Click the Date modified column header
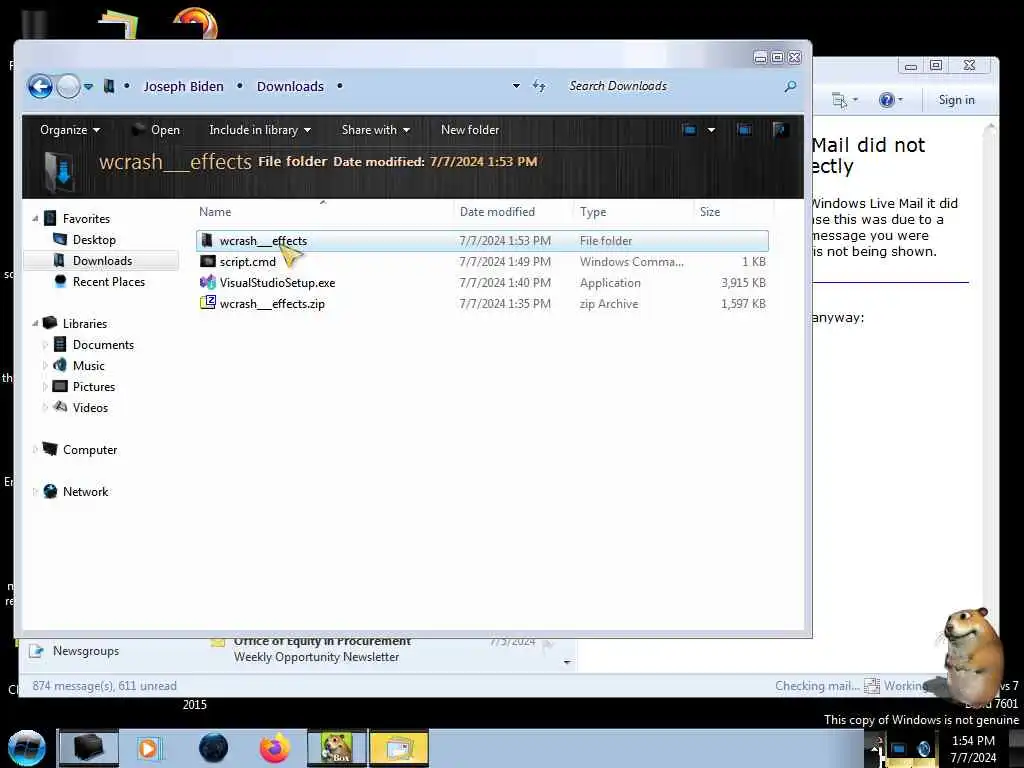The image size is (1024, 768). (x=497, y=212)
